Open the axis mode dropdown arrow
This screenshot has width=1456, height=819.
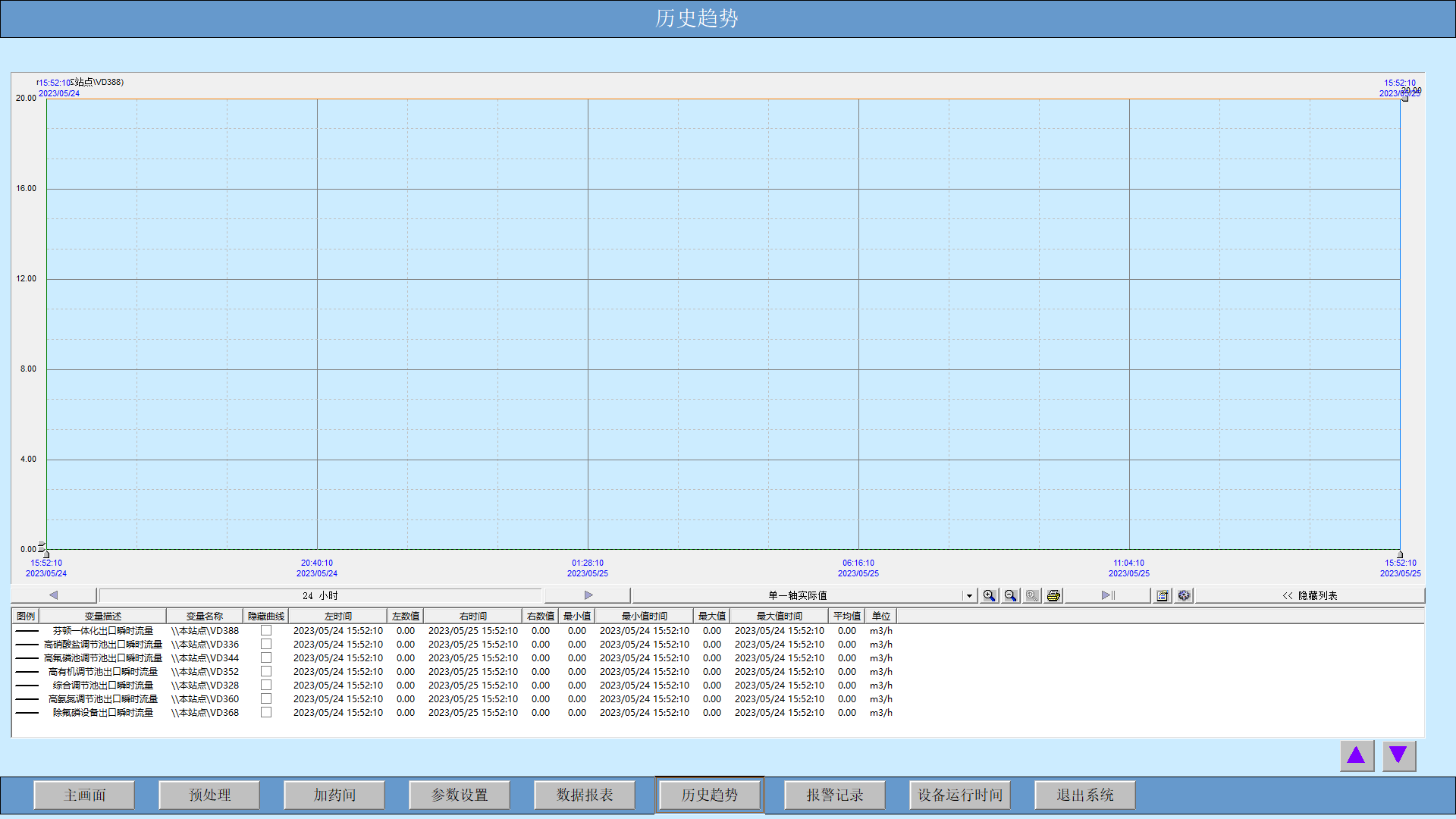point(969,596)
